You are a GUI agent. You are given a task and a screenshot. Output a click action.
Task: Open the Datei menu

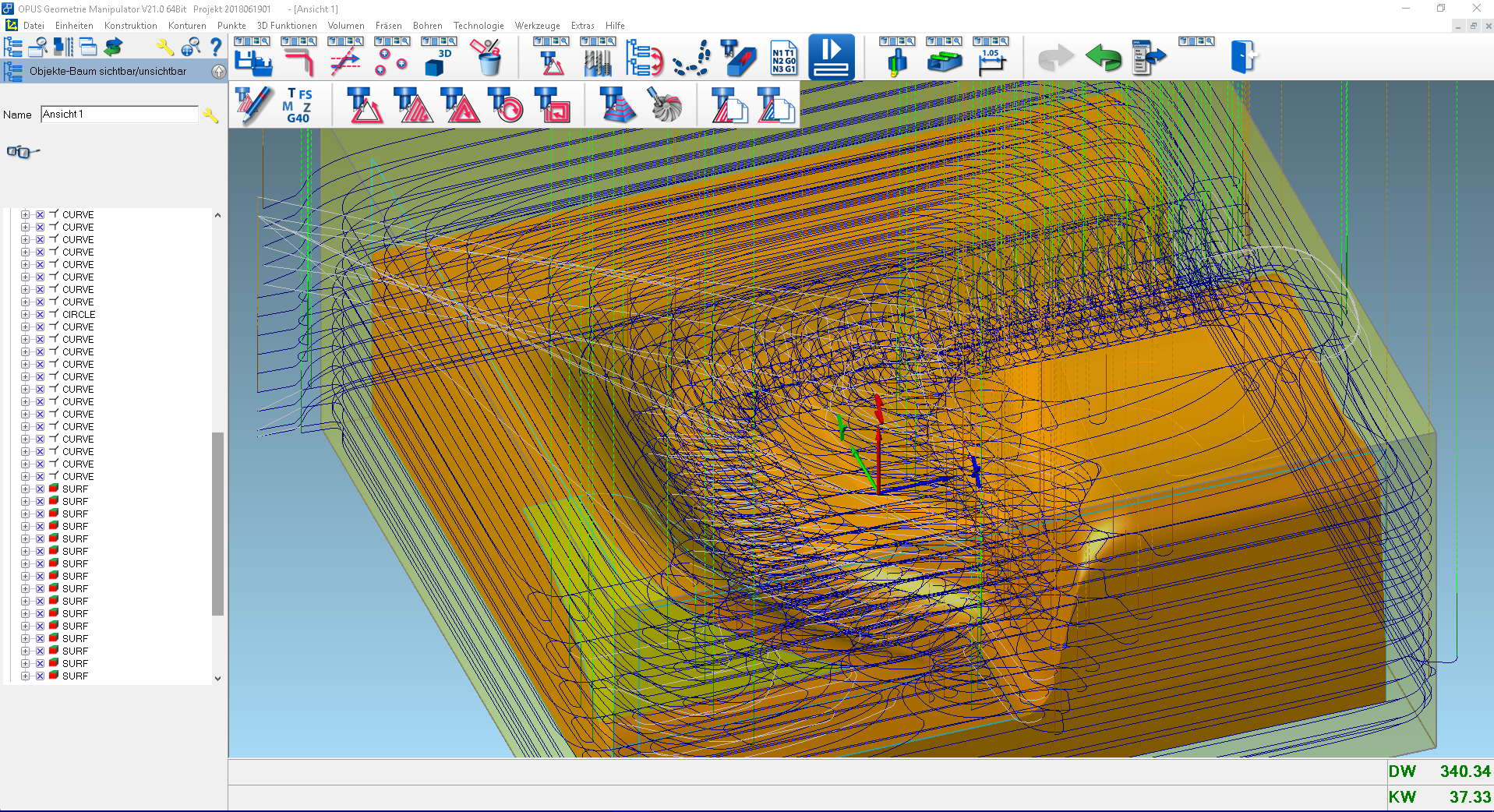[x=34, y=26]
